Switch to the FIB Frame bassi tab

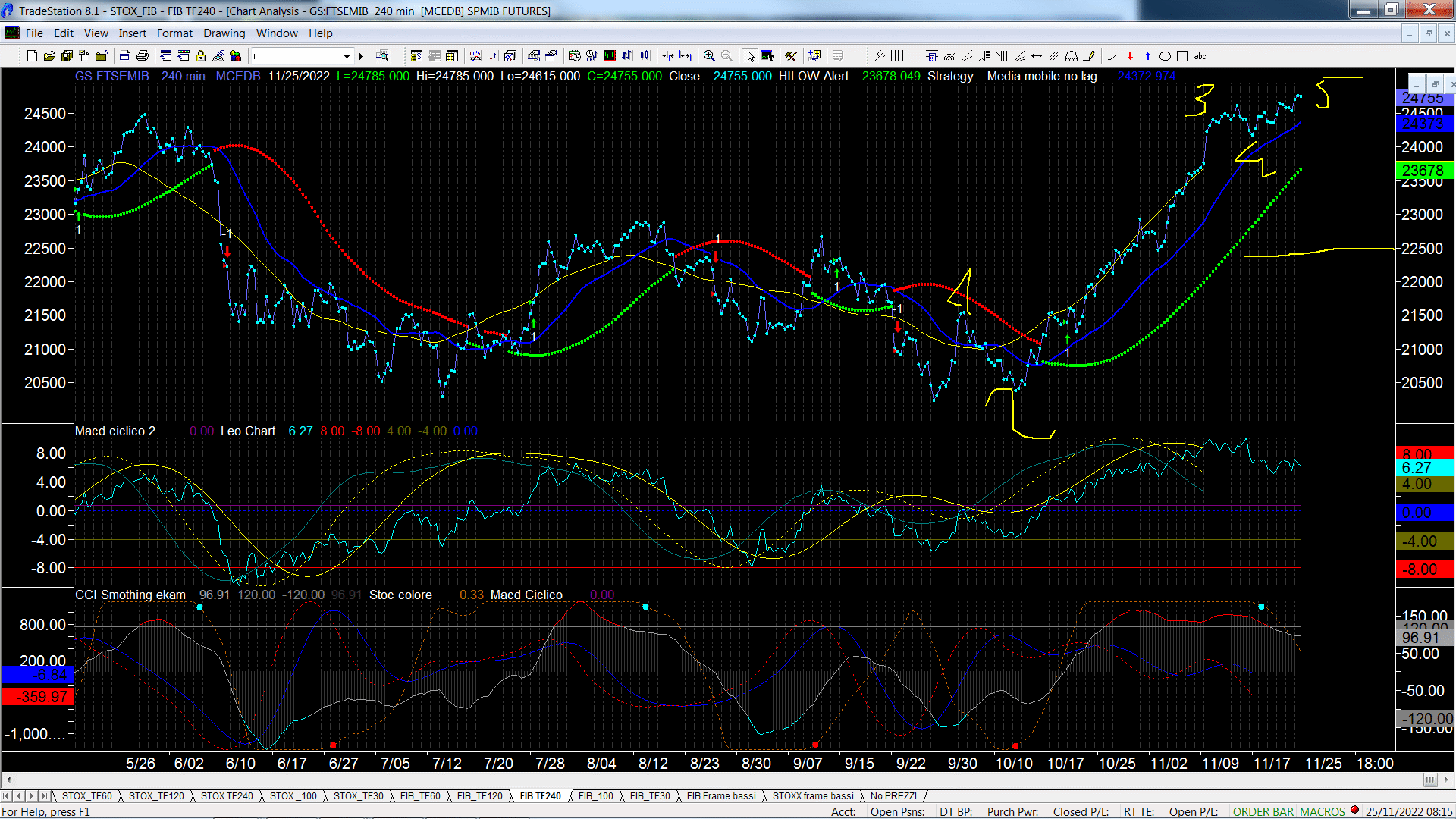pos(721,795)
